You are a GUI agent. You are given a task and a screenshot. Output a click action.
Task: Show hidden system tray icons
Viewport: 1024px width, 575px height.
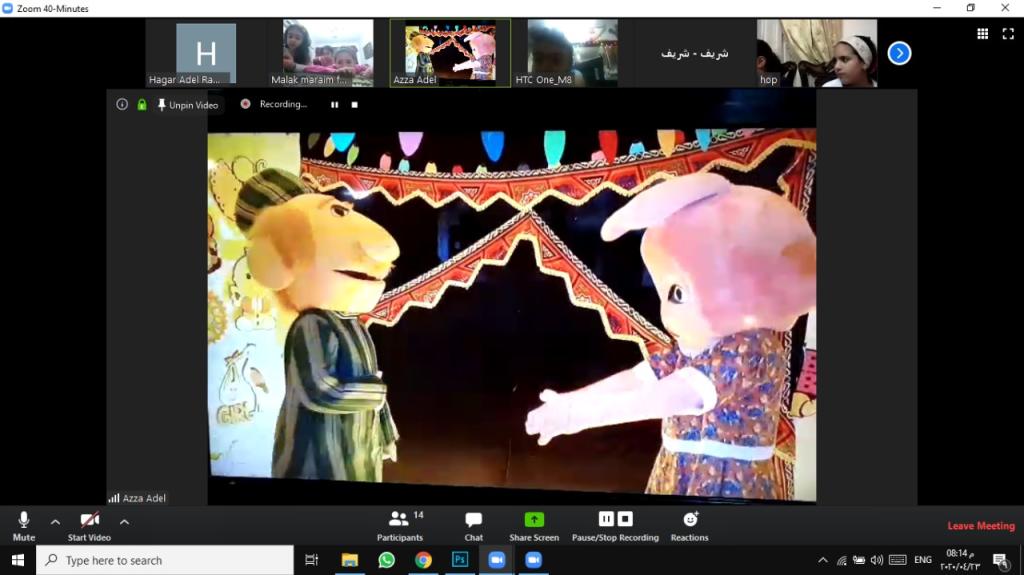point(823,560)
